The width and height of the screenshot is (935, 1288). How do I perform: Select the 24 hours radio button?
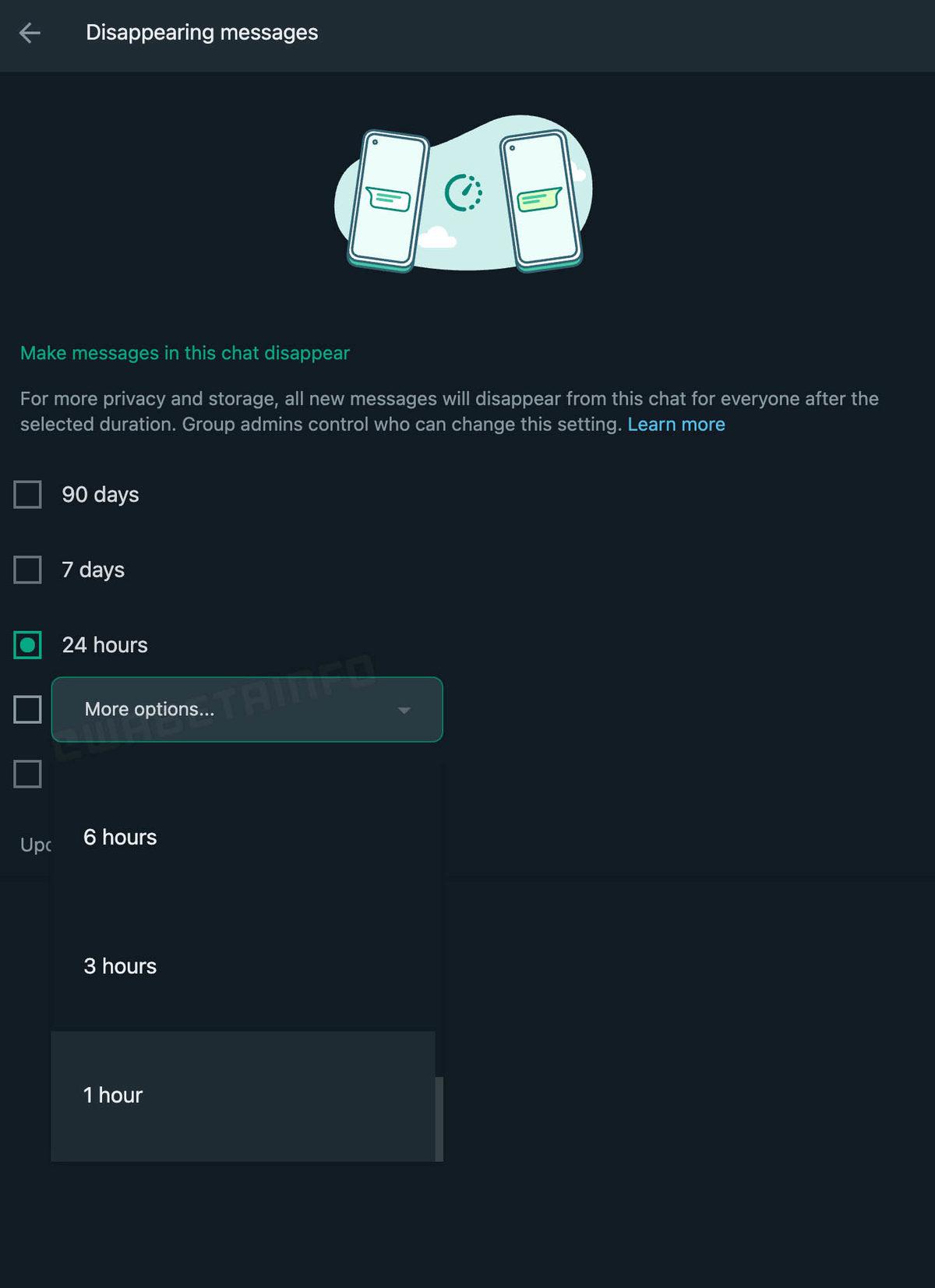tap(28, 645)
